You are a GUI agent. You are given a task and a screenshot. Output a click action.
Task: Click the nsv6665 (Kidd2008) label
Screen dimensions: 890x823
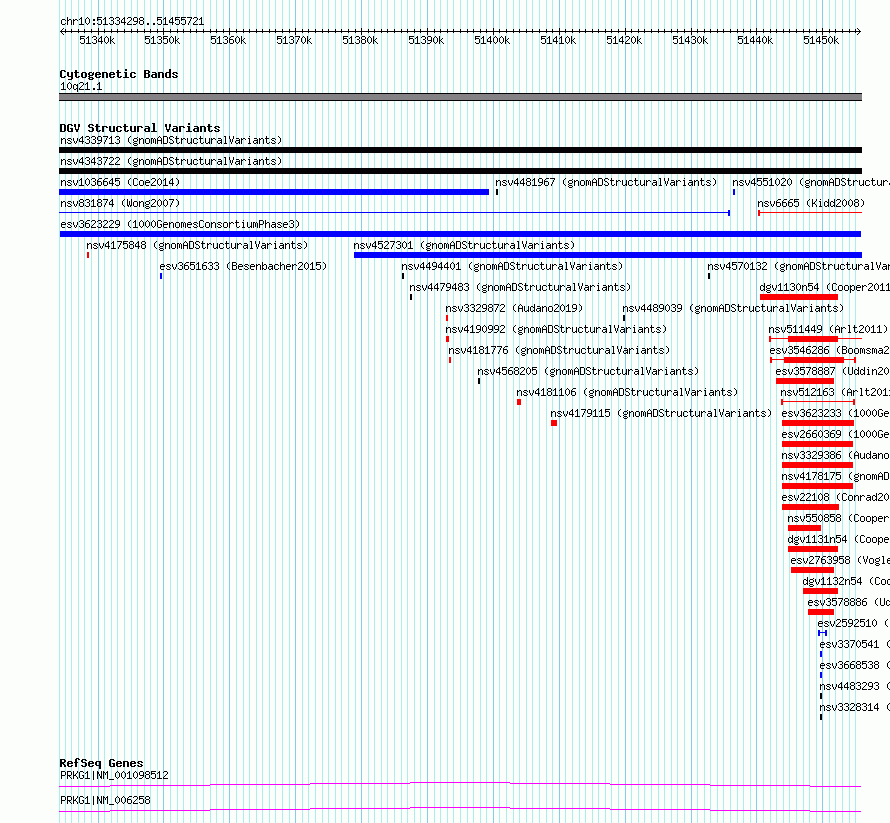811,203
